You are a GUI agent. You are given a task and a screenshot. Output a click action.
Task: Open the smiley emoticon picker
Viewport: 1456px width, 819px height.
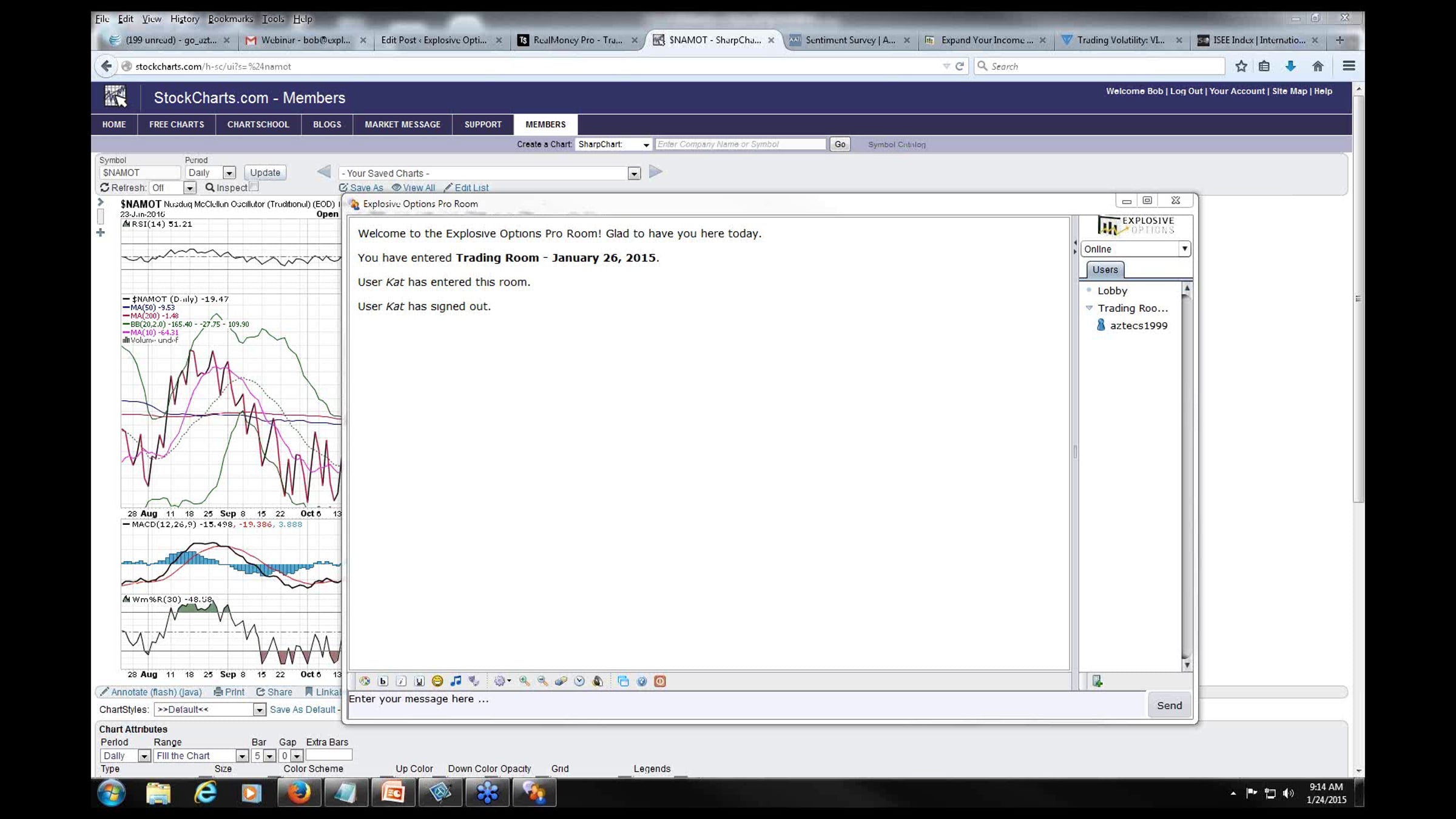coord(437,681)
